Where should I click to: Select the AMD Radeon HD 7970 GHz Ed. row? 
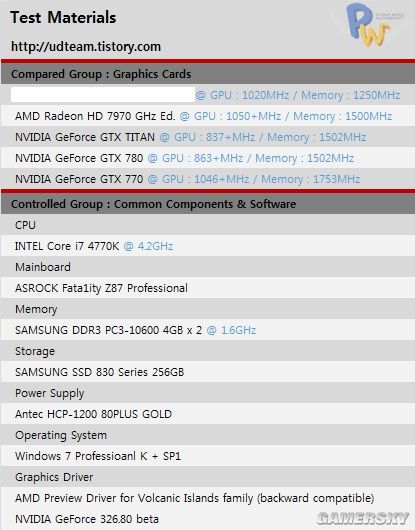(x=208, y=116)
